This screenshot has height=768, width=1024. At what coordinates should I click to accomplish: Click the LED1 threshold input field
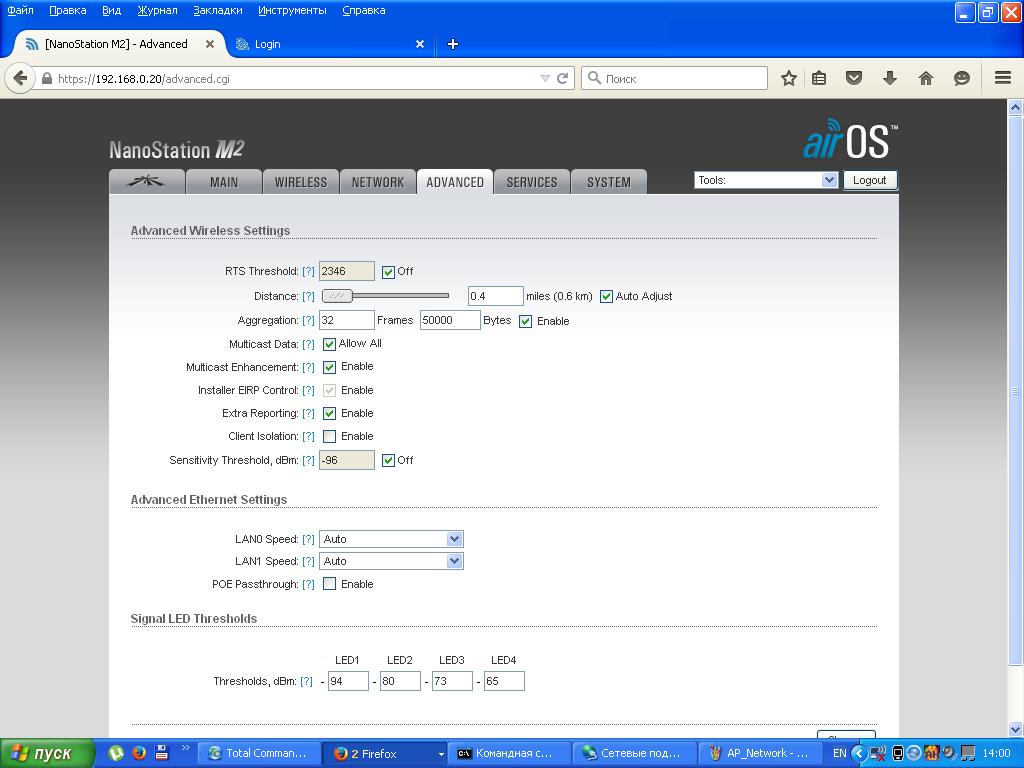pos(348,681)
